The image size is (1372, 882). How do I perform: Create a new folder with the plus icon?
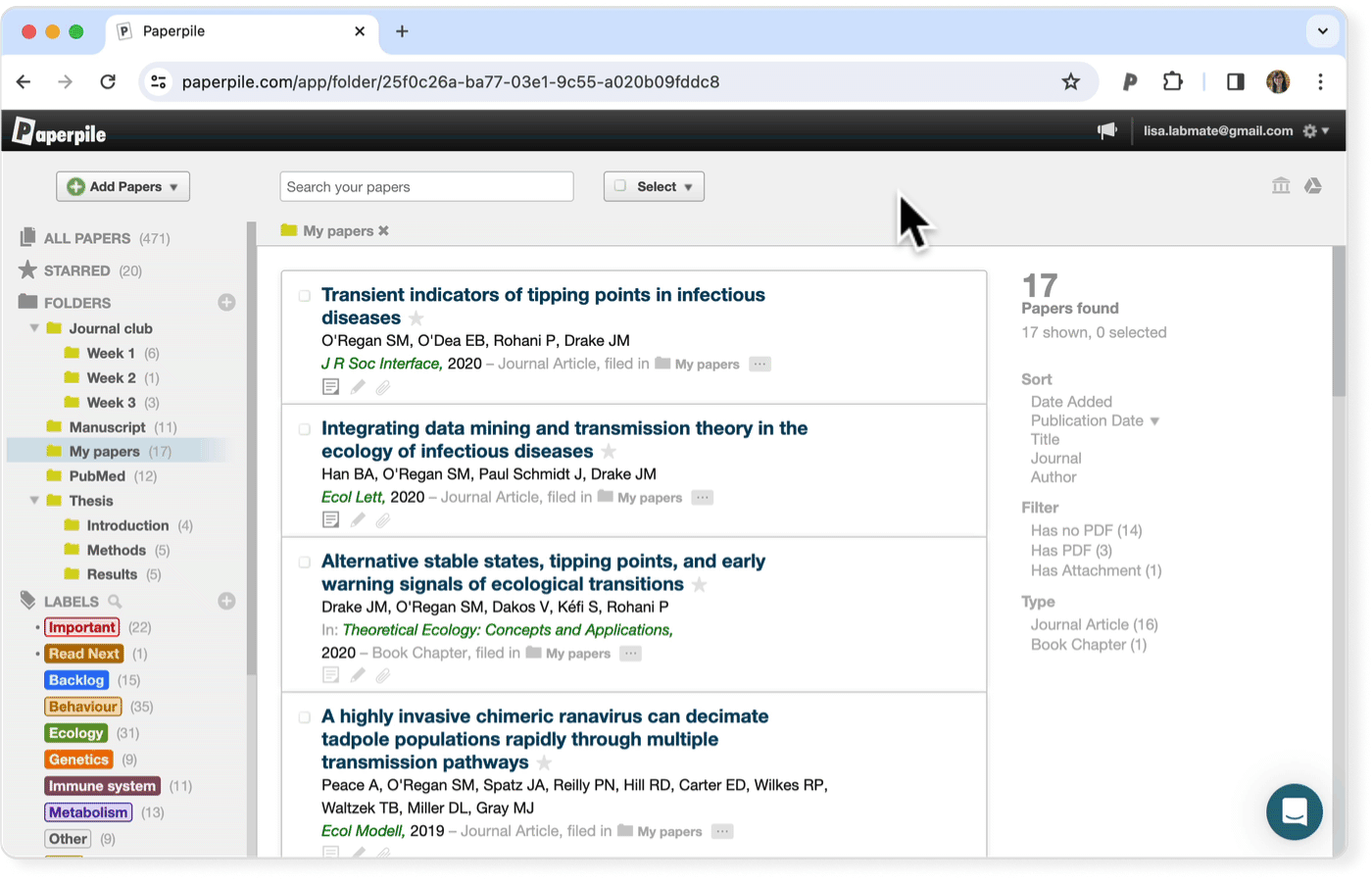tap(226, 302)
